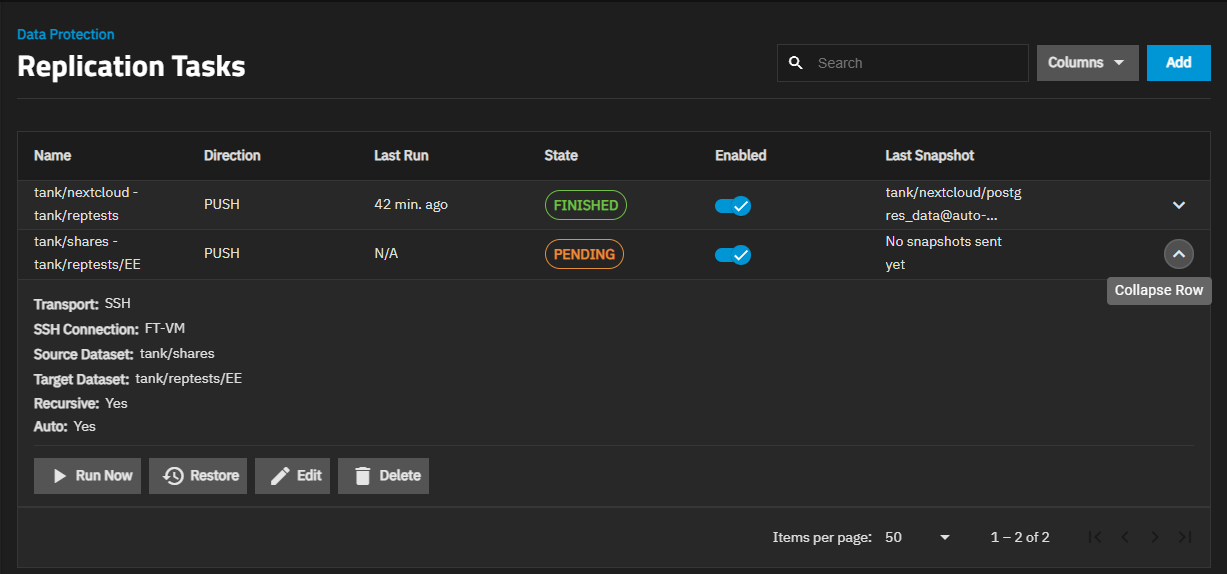Toggle Enabled switch for tank/shares task

(732, 254)
